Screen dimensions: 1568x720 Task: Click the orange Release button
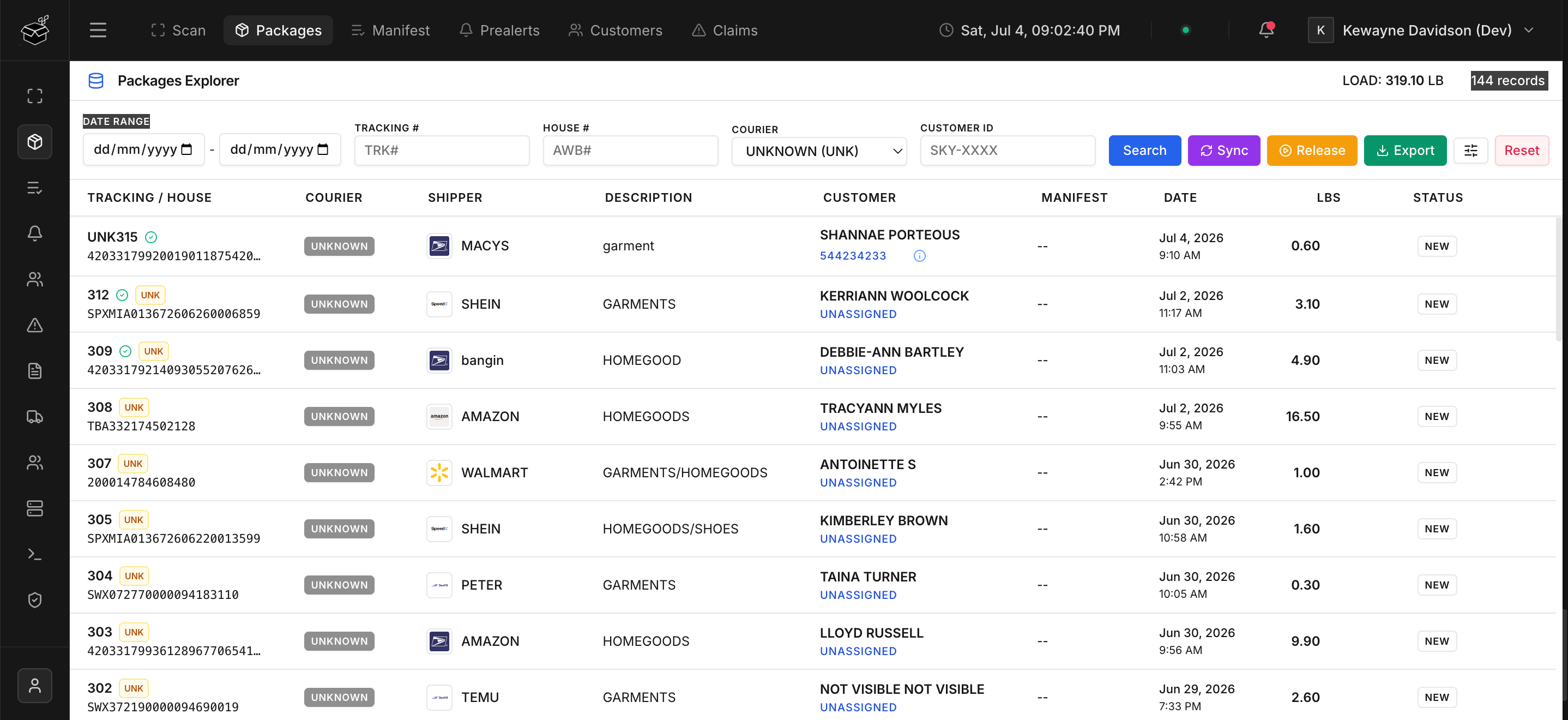click(x=1312, y=151)
